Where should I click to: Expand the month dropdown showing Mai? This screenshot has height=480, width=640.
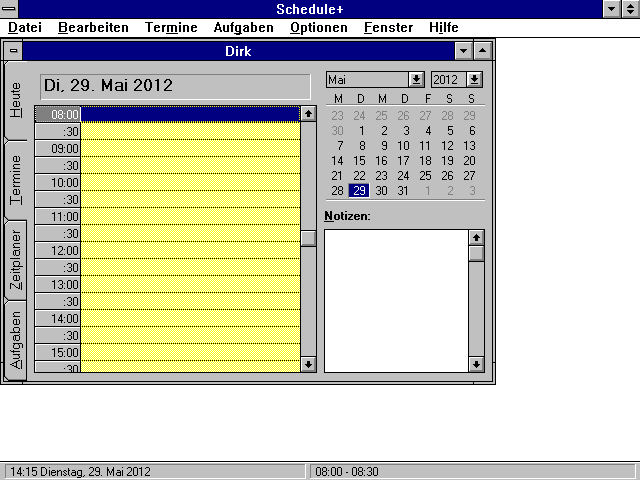416,79
